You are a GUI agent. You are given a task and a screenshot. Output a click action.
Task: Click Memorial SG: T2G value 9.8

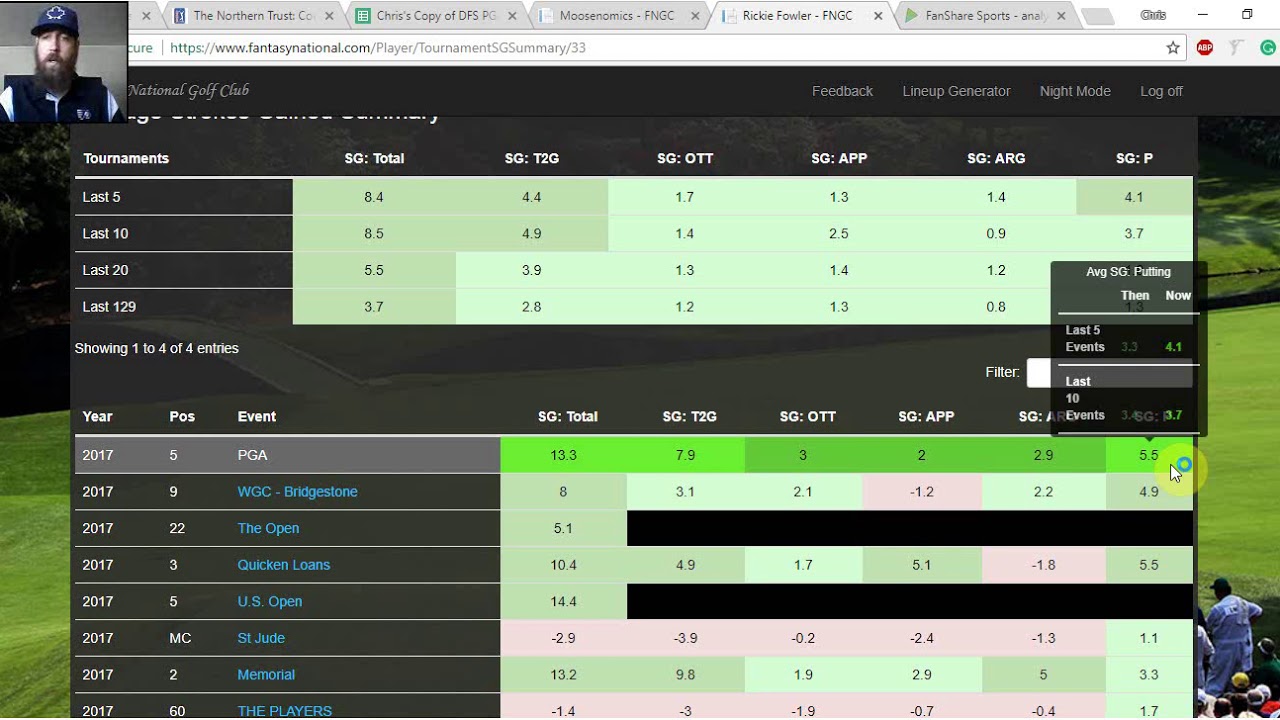(x=685, y=675)
